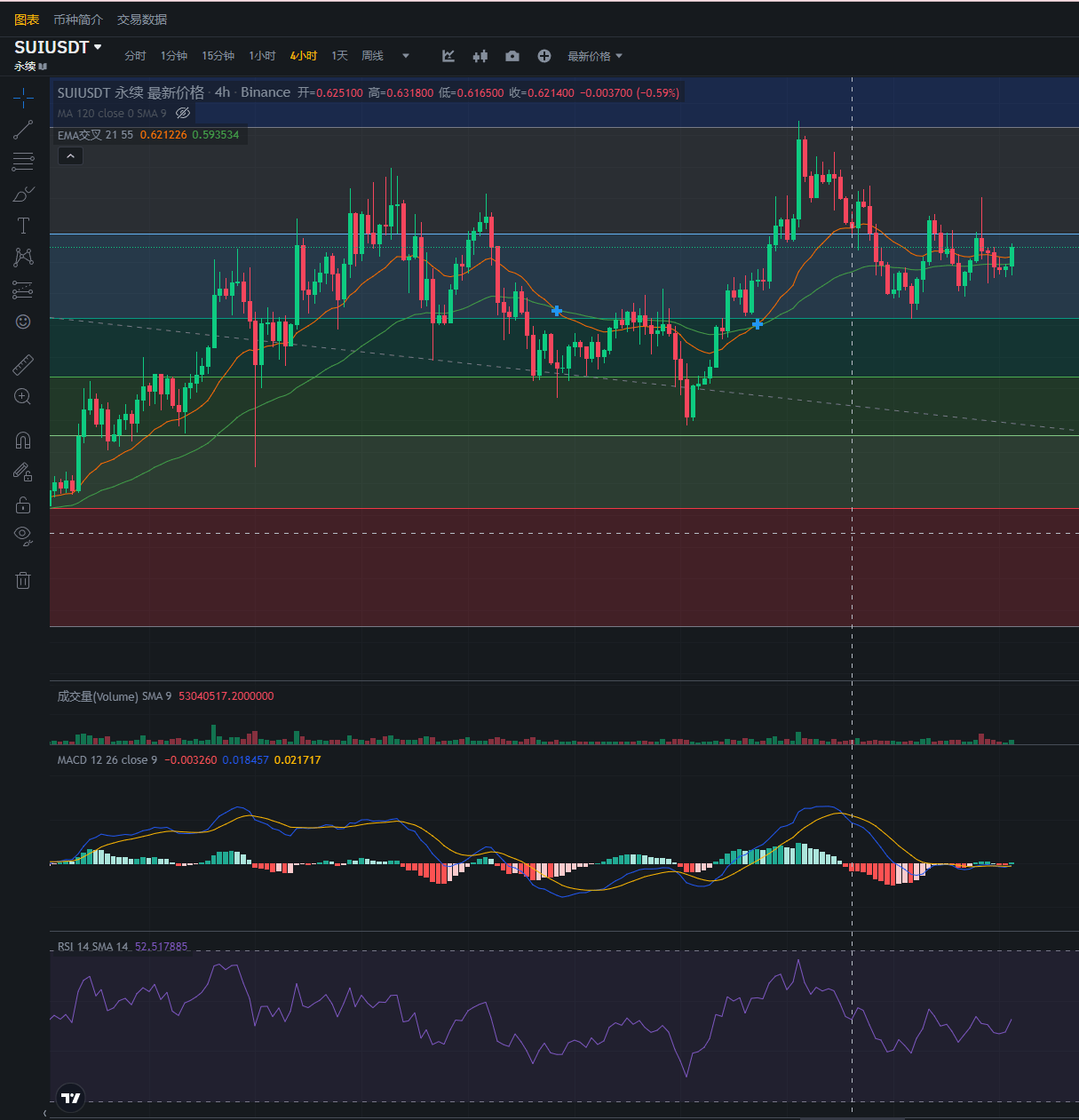
Task: Expand the SUIUSDT symbol dropdown
Action: click(x=98, y=47)
